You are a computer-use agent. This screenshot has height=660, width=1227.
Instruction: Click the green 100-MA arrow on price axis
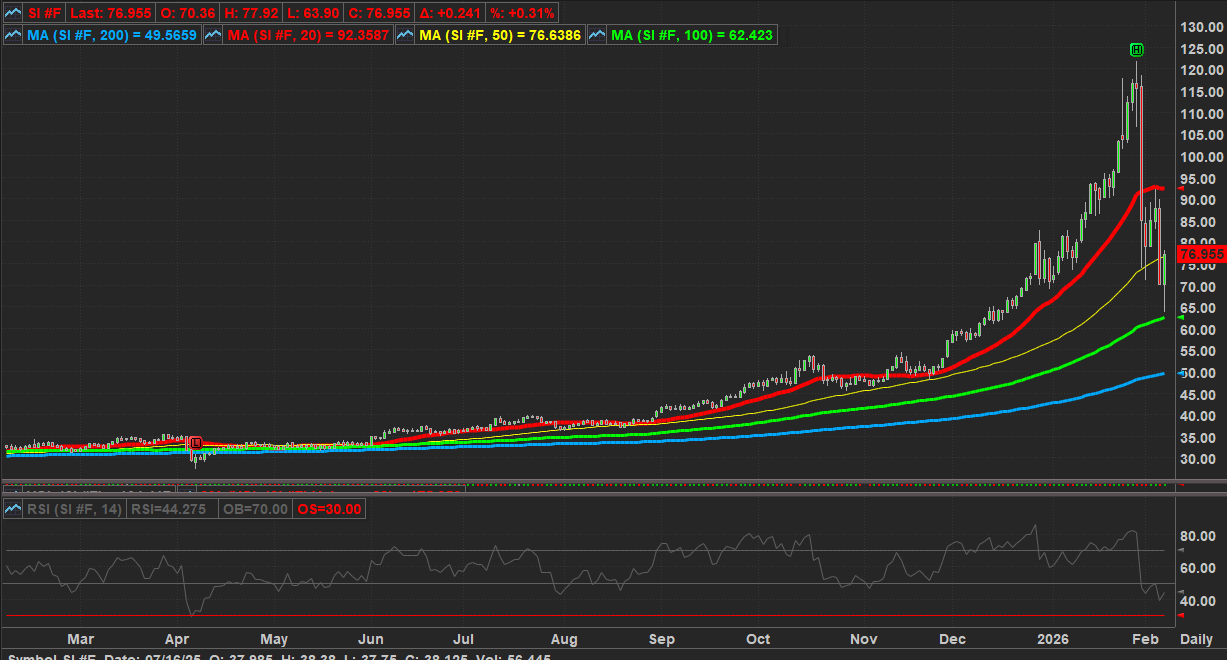(x=1182, y=317)
